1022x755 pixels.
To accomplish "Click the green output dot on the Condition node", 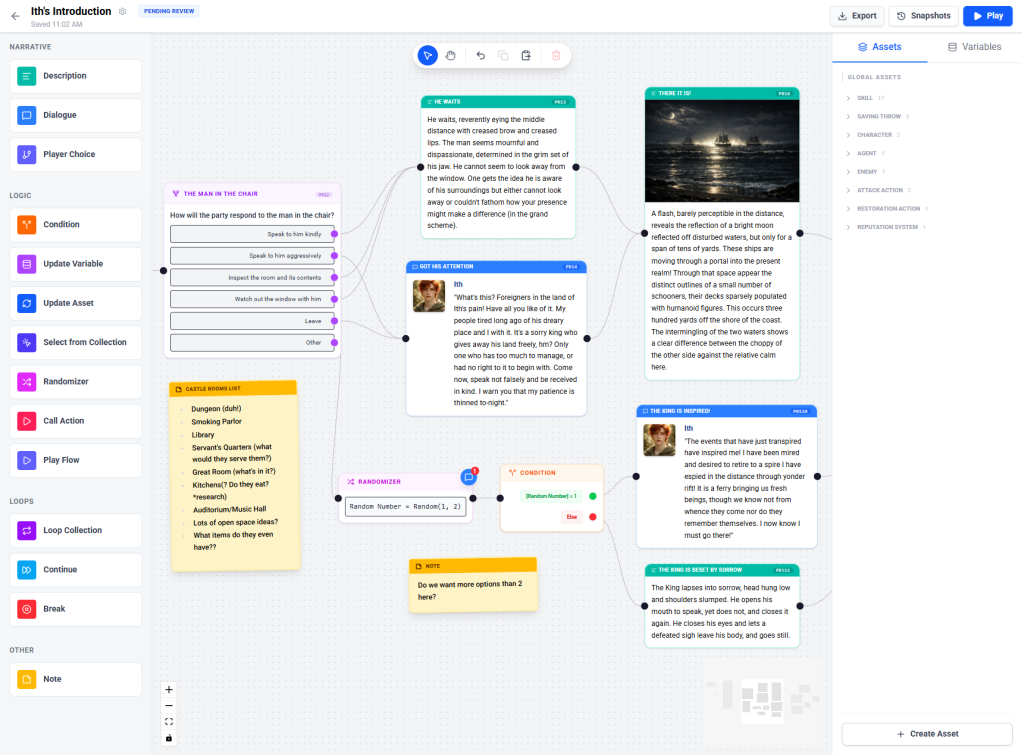I will [593, 496].
